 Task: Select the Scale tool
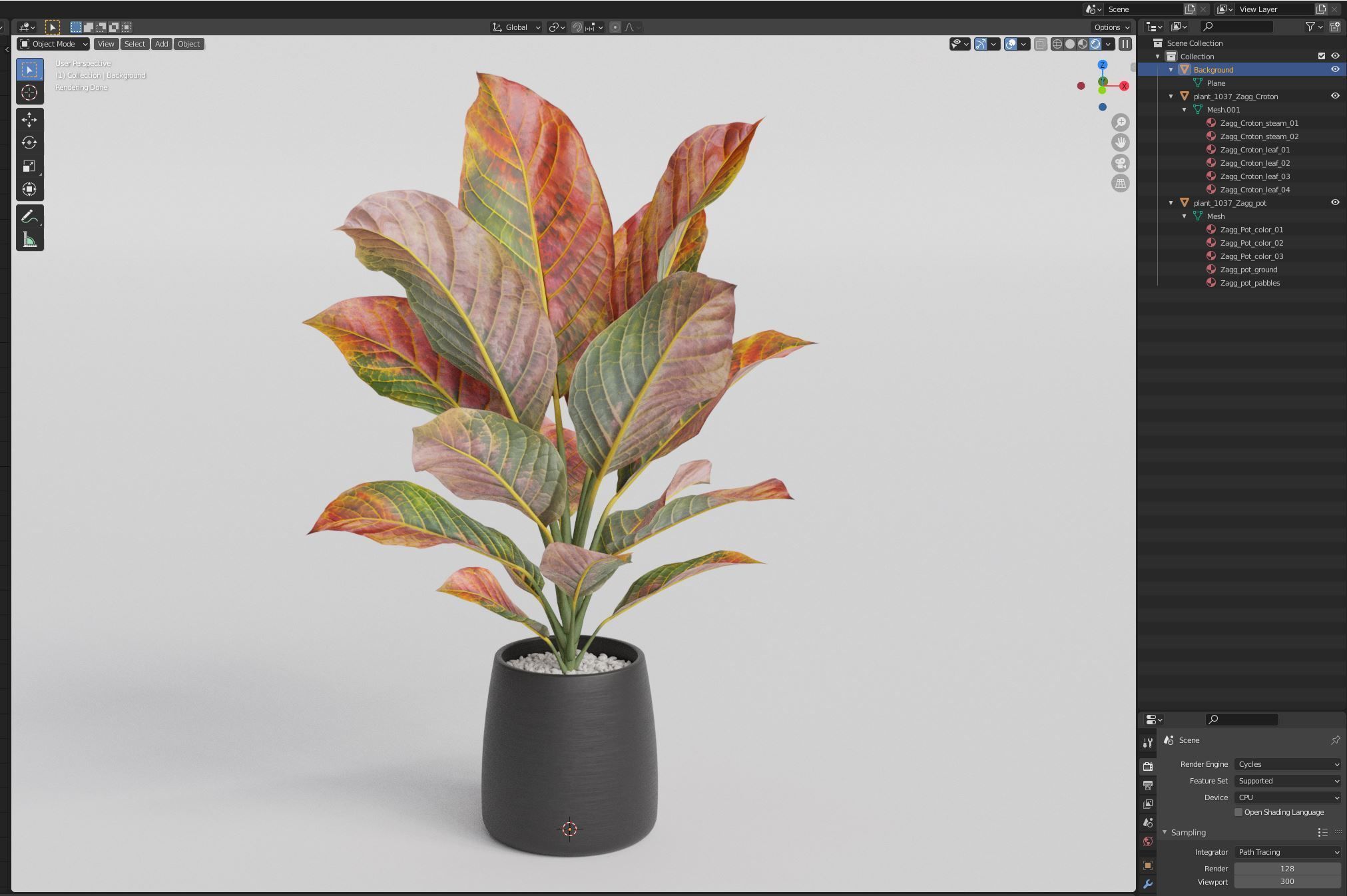(x=29, y=166)
